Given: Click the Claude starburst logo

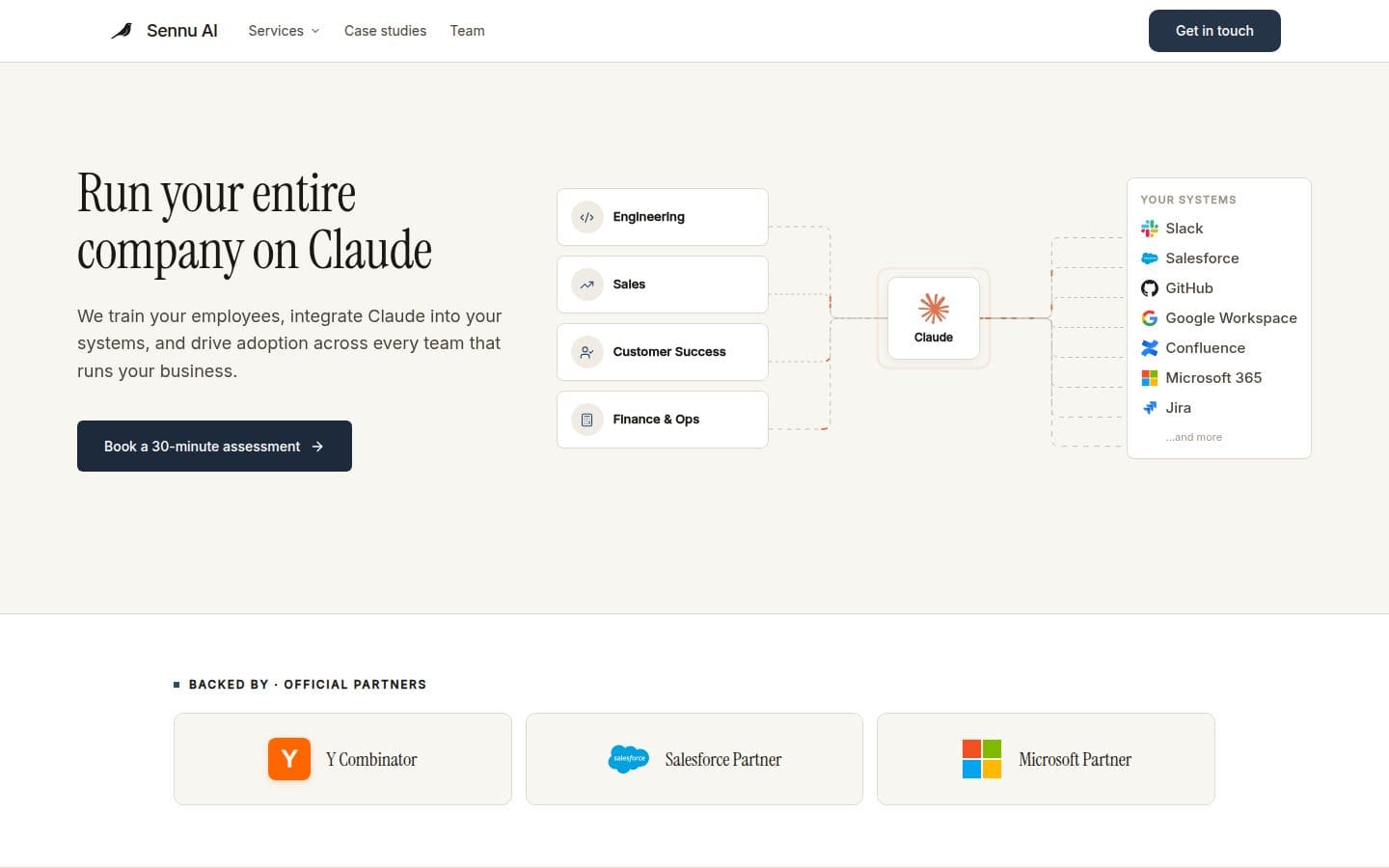Looking at the screenshot, I should [x=934, y=309].
